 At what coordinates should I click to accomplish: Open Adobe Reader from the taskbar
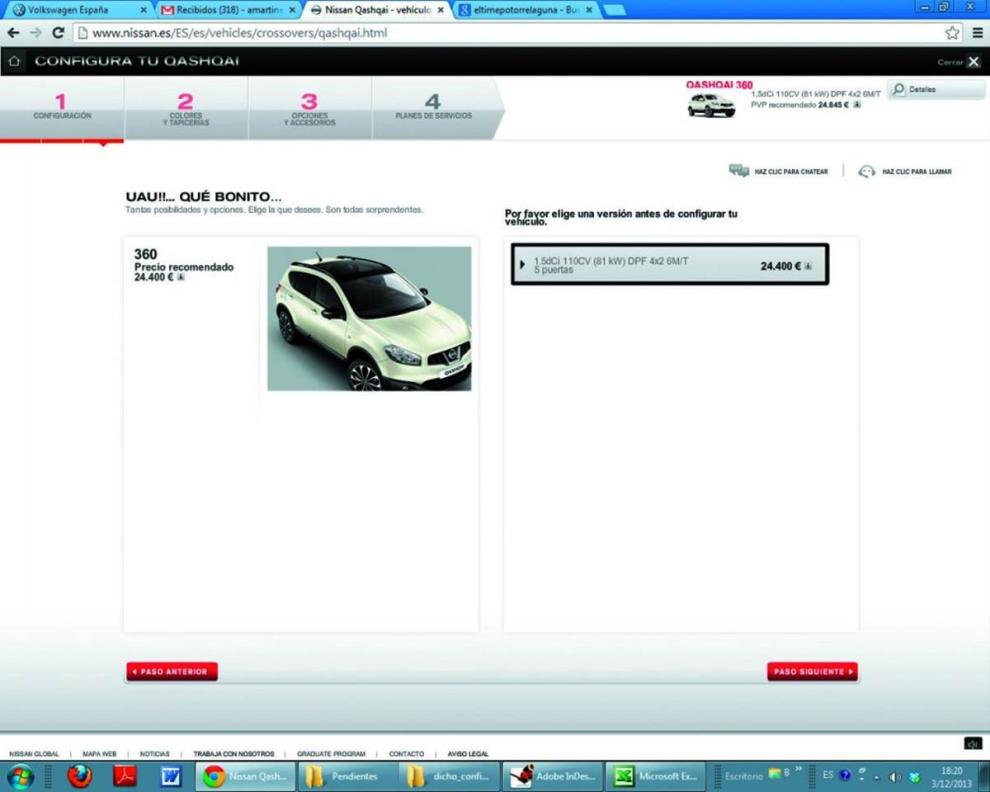click(x=124, y=776)
